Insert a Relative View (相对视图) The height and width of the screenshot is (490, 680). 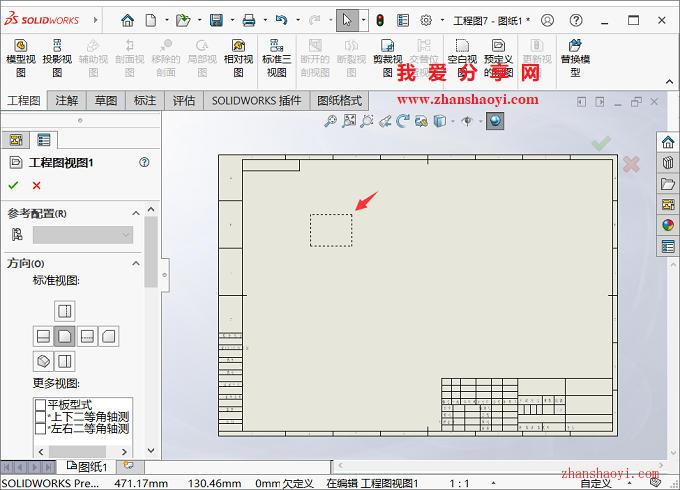pyautogui.click(x=238, y=58)
